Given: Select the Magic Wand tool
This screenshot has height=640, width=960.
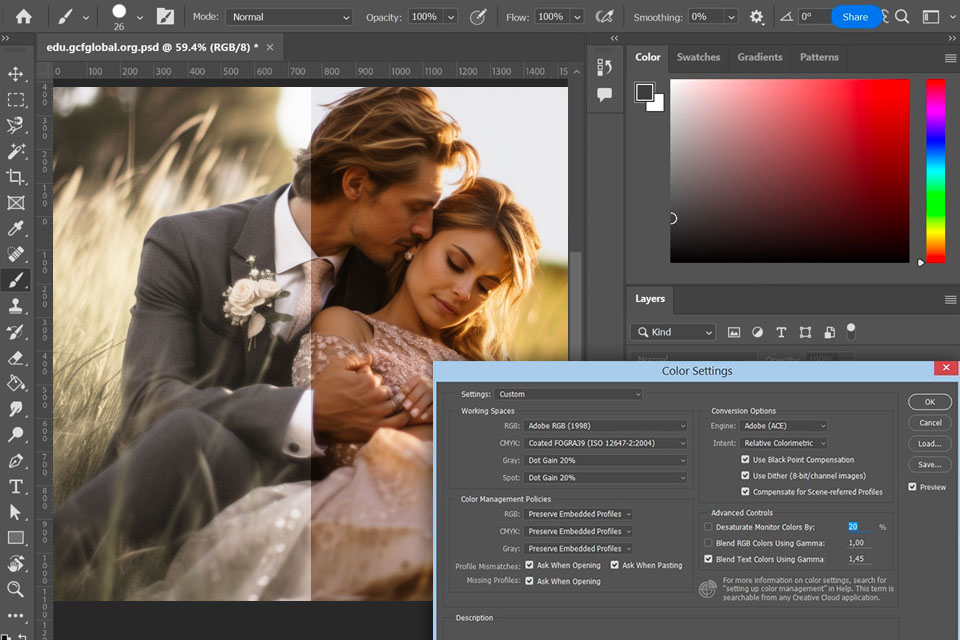Looking at the screenshot, I should [15, 151].
